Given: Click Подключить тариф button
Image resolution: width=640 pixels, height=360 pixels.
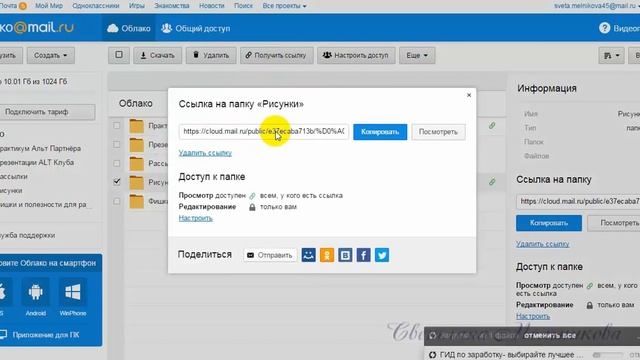Looking at the screenshot, I should coord(47,112).
